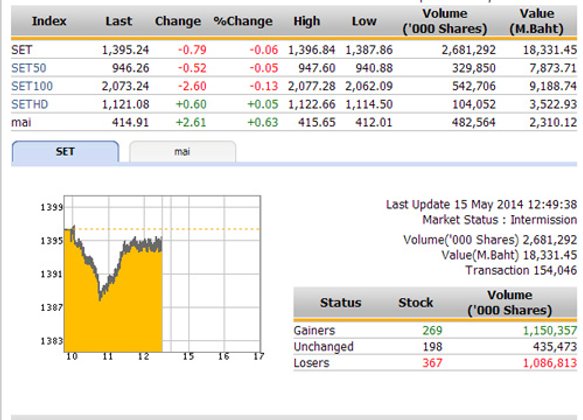This screenshot has height=420, width=583.
Task: Click the Stock column header
Action: pos(416,303)
